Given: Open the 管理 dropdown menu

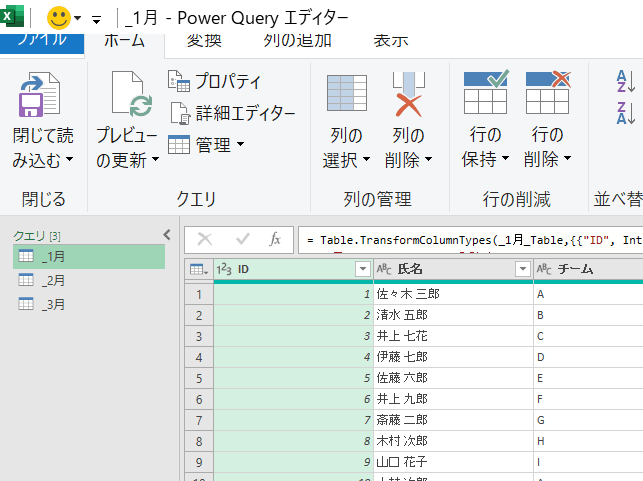Looking at the screenshot, I should (206, 144).
